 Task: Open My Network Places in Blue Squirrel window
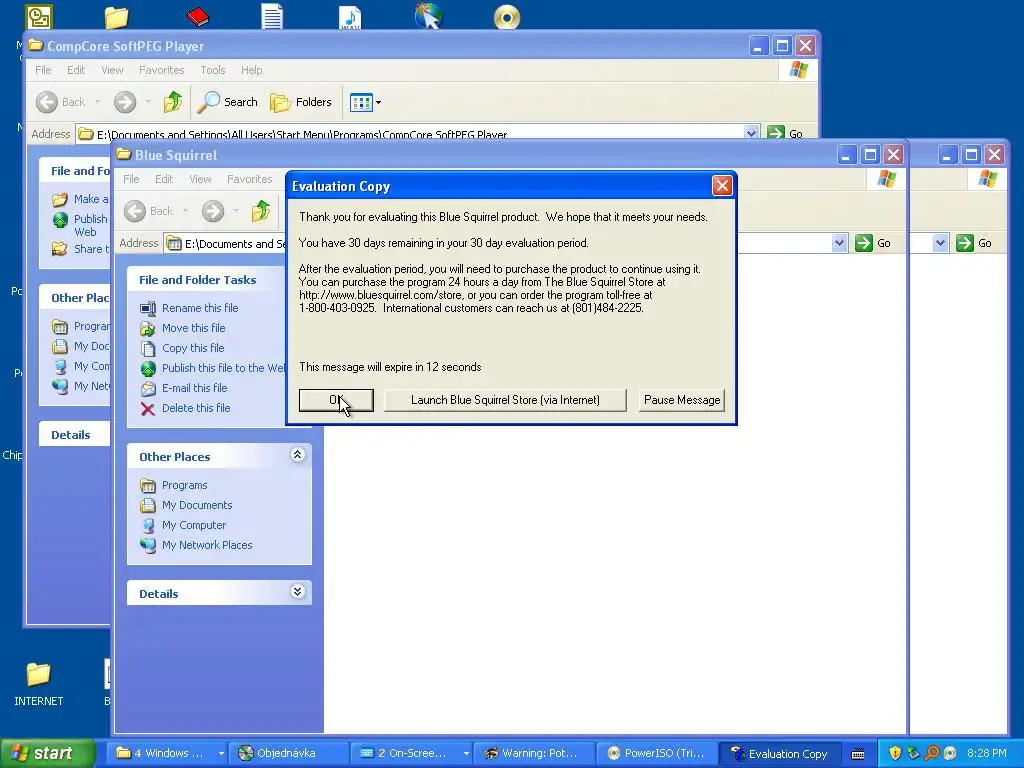(x=206, y=545)
